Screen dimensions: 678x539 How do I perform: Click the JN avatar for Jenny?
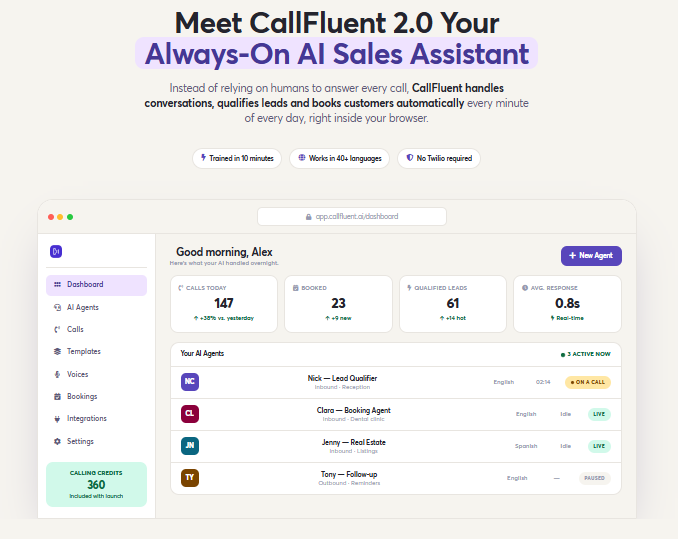point(190,446)
